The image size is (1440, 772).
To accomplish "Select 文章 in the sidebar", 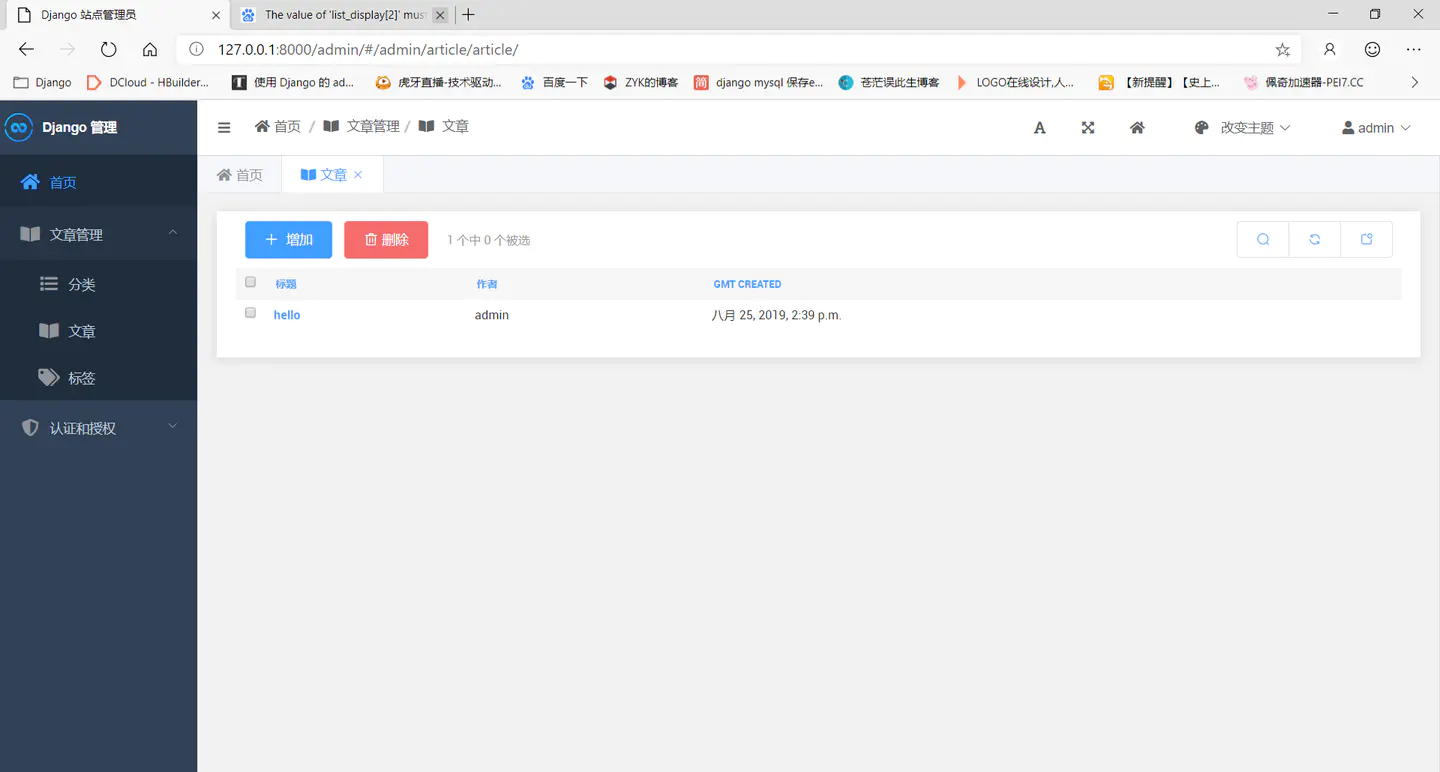I will (x=98, y=331).
